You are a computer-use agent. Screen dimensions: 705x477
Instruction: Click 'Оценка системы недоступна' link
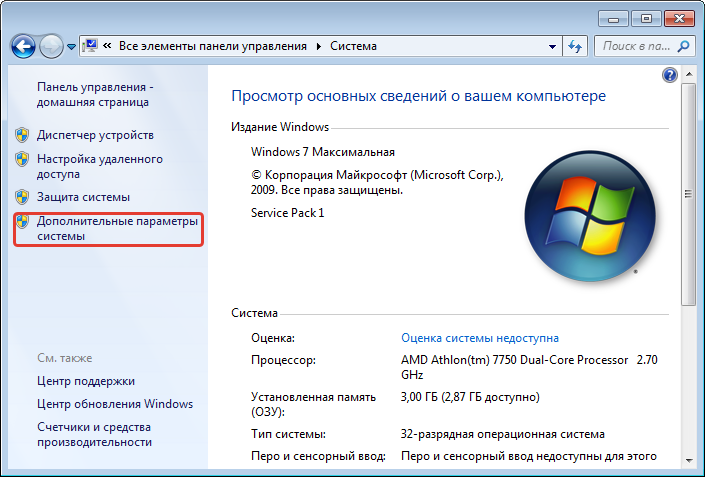pos(480,338)
